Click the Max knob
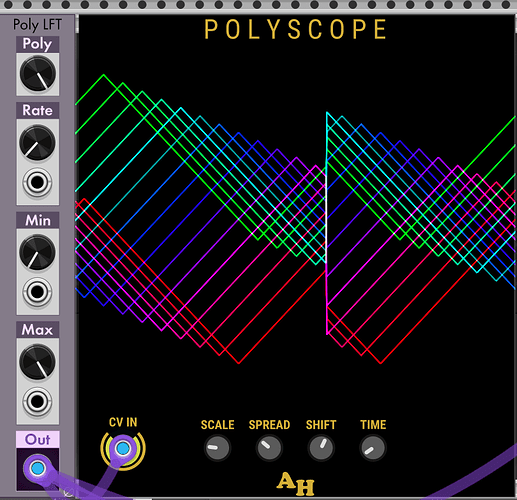517x500 pixels. (37, 362)
